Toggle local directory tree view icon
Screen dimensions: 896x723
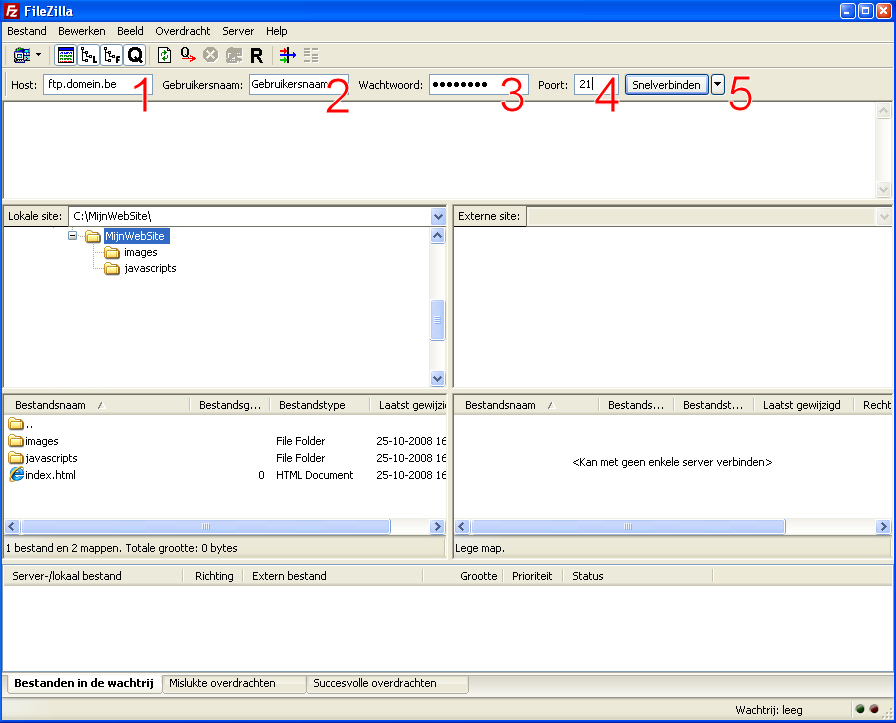89,55
